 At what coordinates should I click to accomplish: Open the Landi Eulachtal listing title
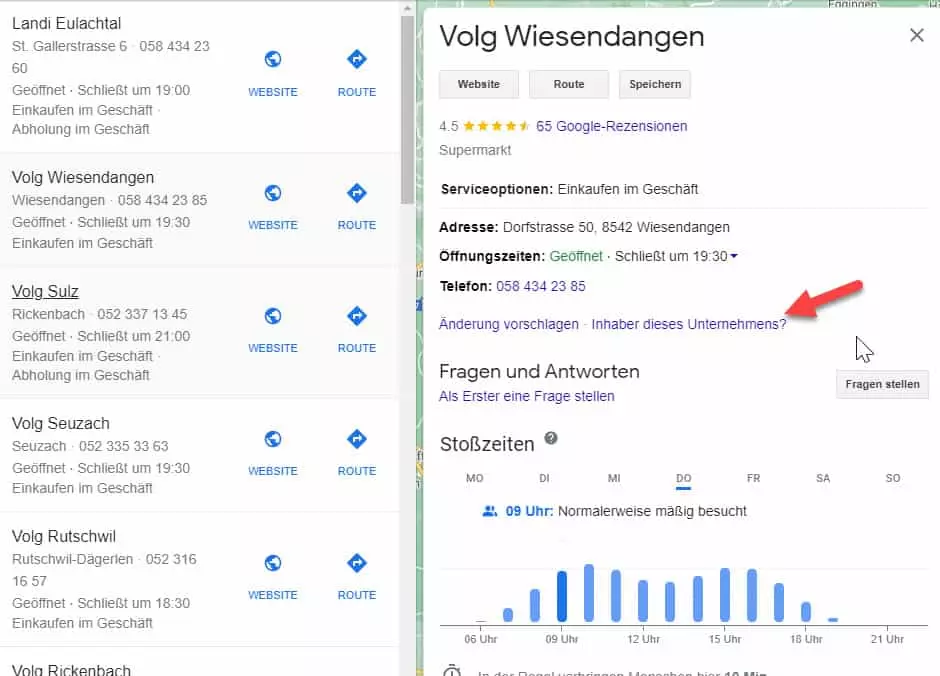click(x=67, y=23)
